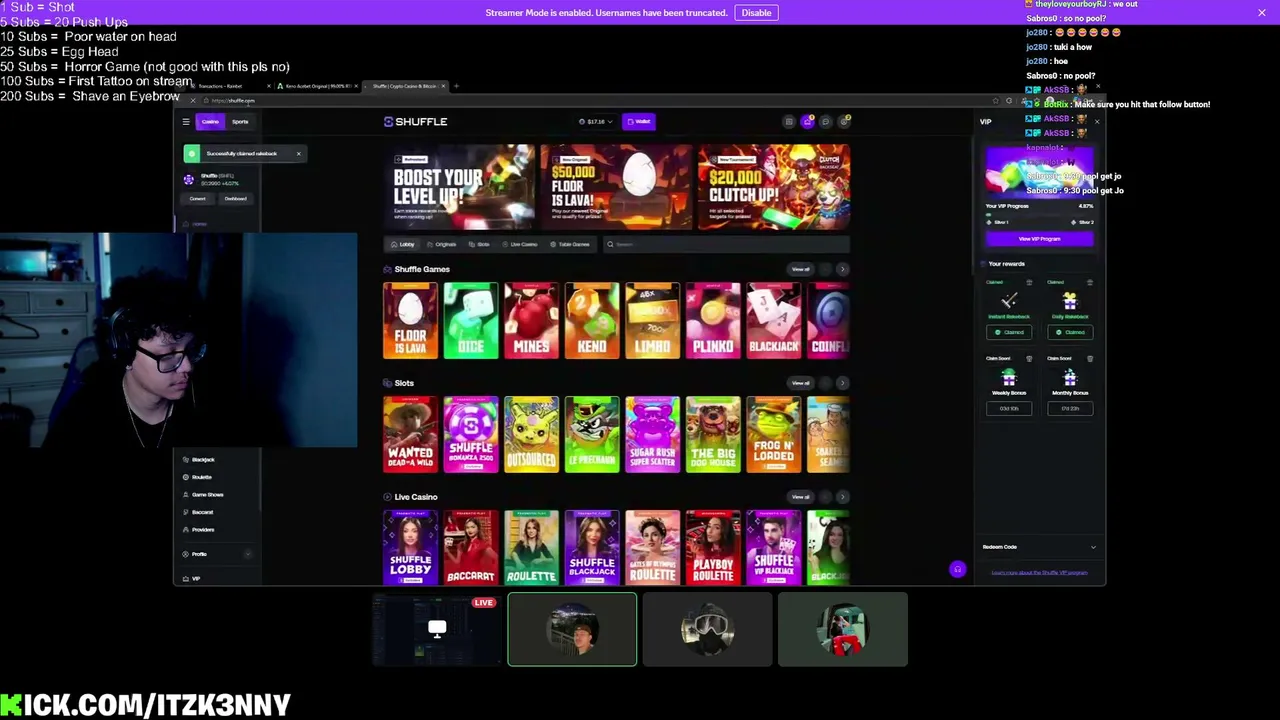
Task: Click the View VIP Program button
Action: pos(1040,239)
